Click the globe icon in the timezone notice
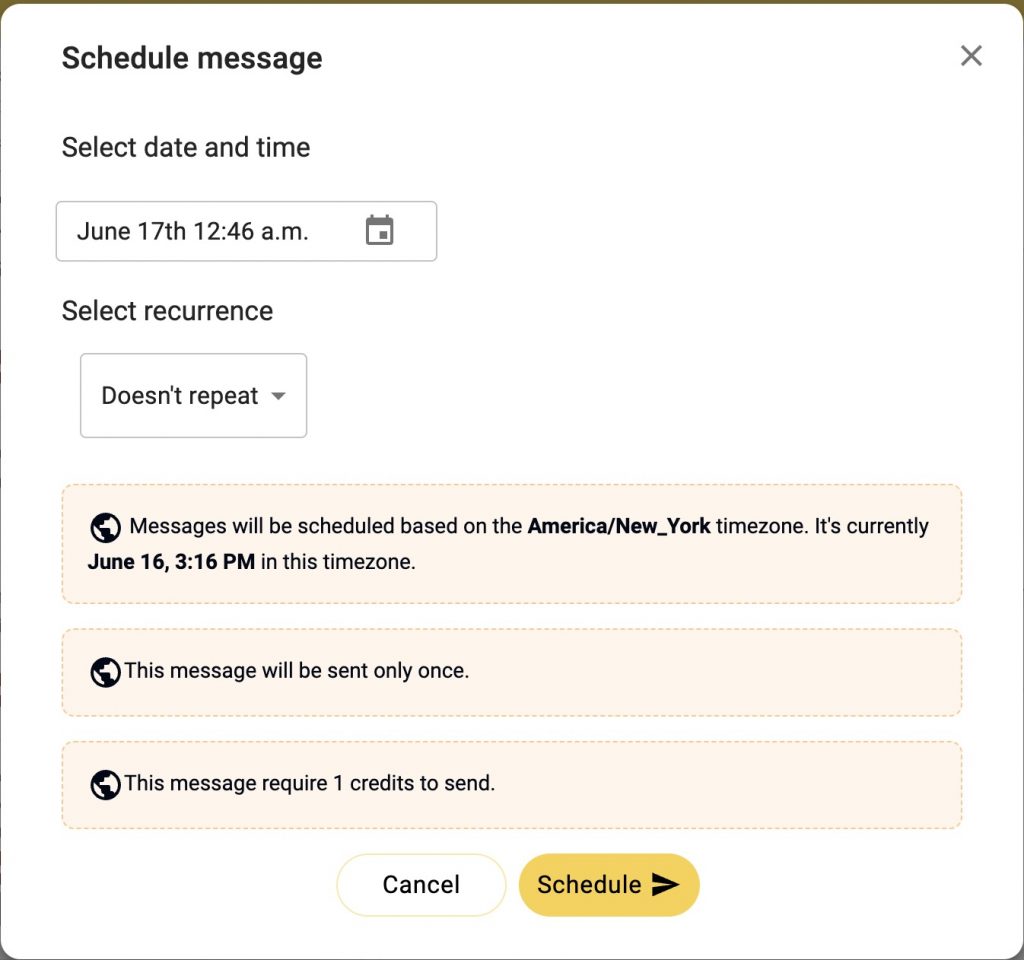This screenshot has height=960, width=1024. tap(104, 527)
